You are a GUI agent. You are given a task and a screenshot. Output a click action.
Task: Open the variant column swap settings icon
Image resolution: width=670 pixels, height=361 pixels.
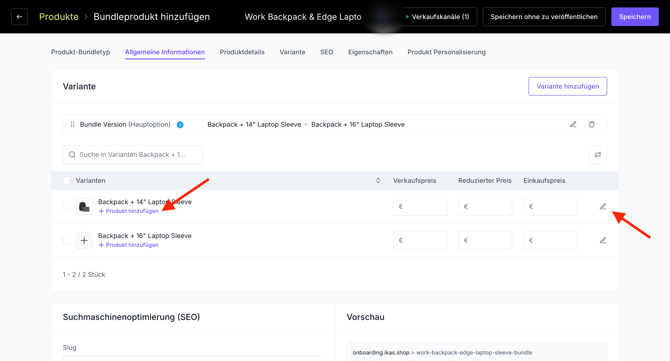(x=597, y=155)
